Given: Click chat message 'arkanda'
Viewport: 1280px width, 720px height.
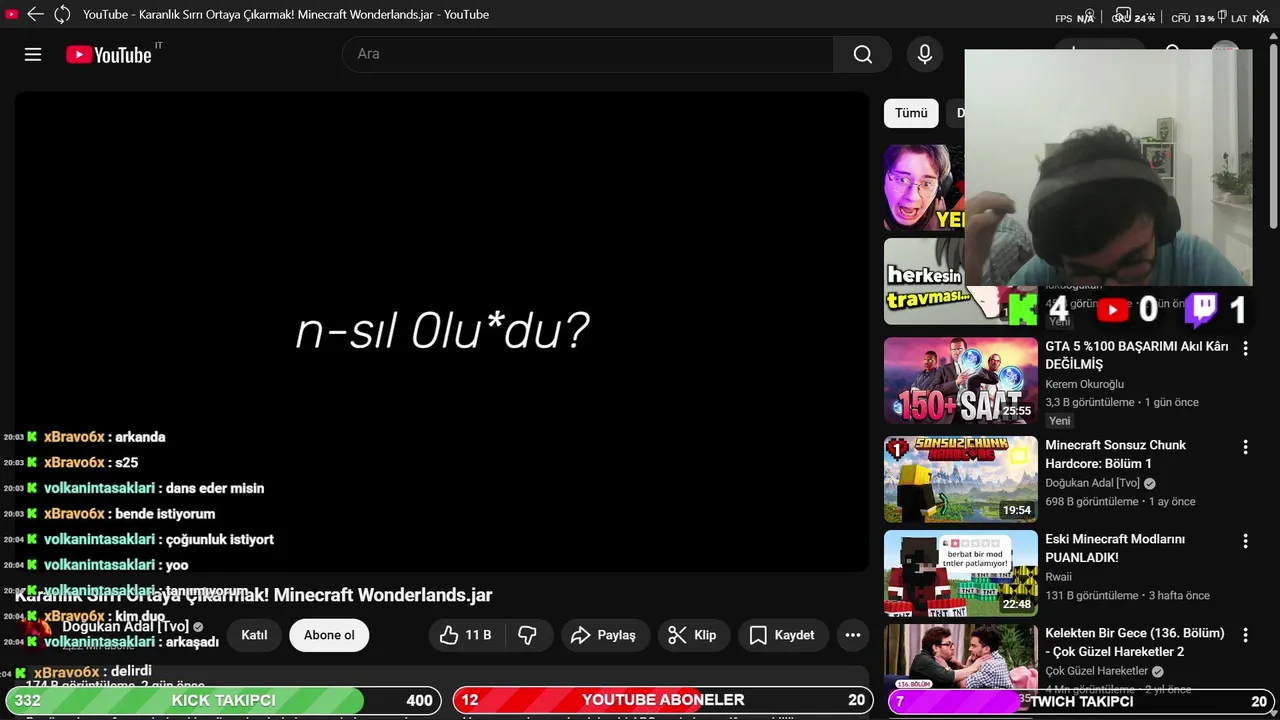Looking at the screenshot, I should 140,437.
